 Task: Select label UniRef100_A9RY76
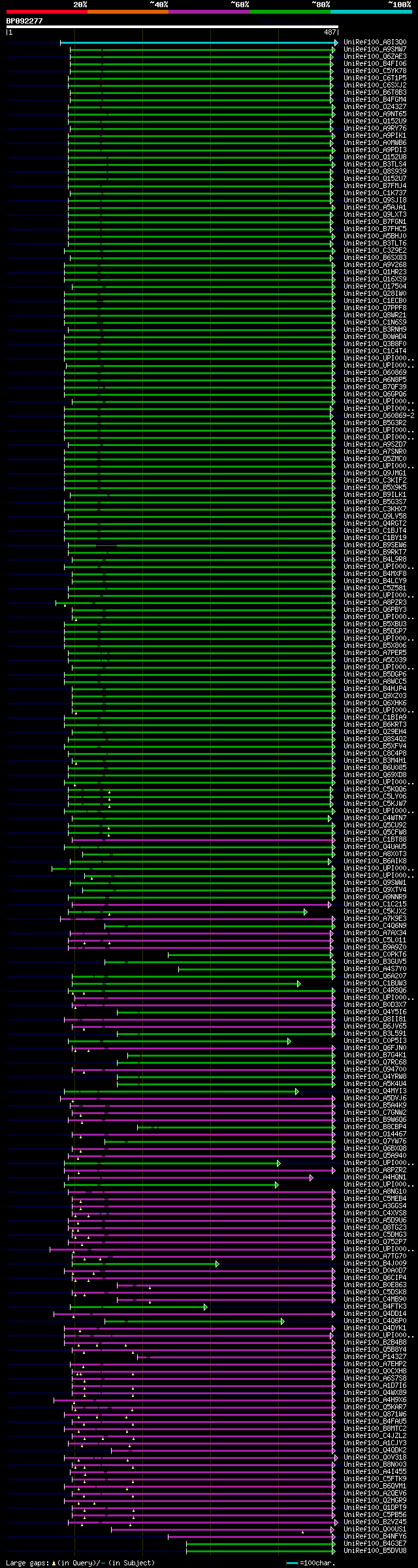(x=375, y=129)
